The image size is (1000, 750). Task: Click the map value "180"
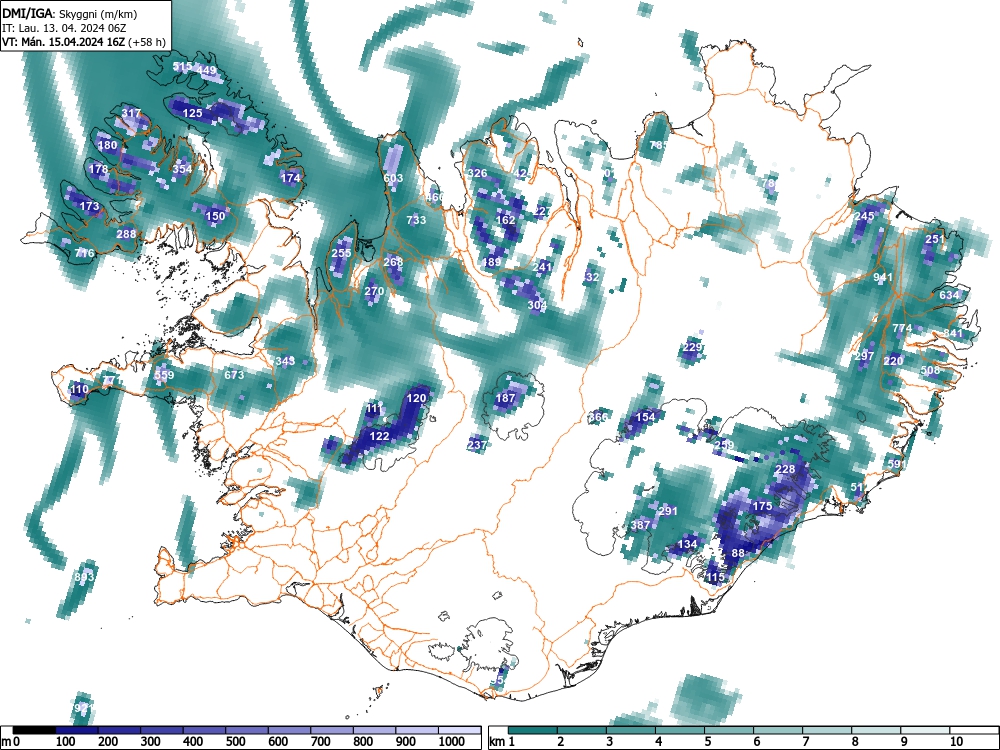tap(107, 145)
